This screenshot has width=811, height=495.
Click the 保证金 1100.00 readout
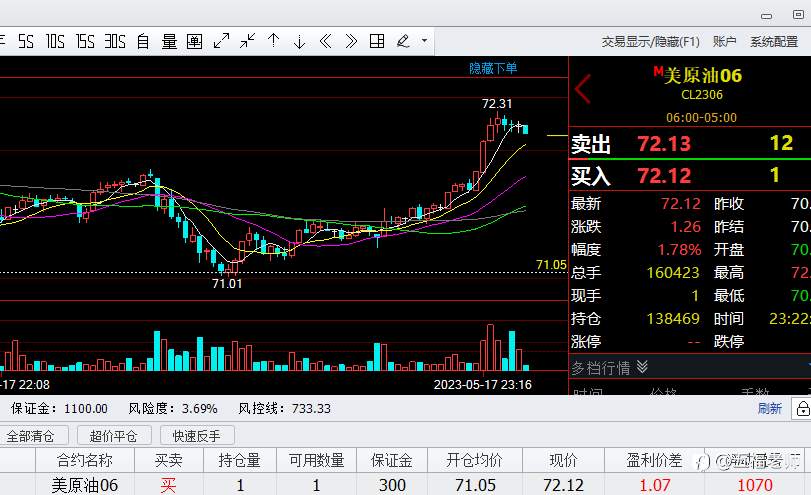point(59,409)
